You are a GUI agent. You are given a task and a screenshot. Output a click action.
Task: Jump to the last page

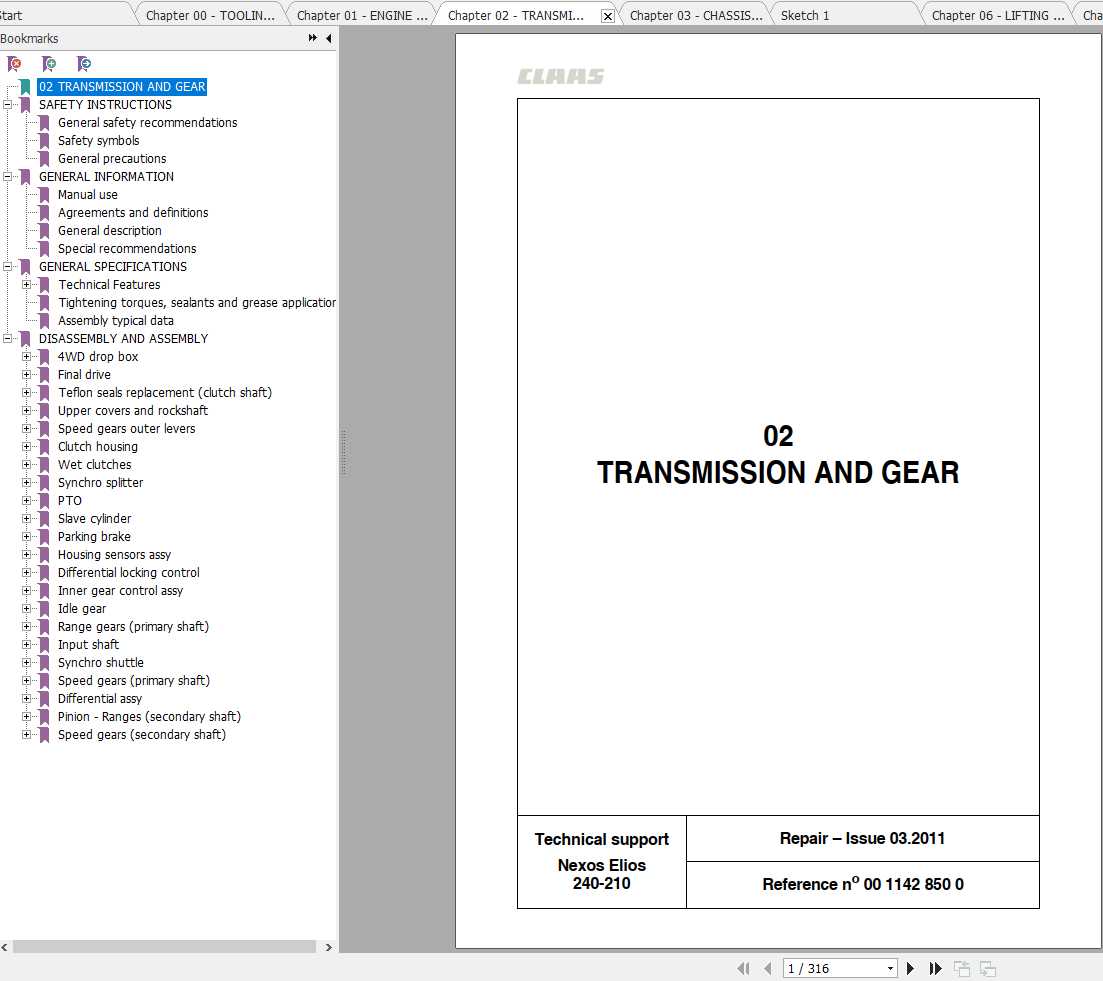pos(935,968)
